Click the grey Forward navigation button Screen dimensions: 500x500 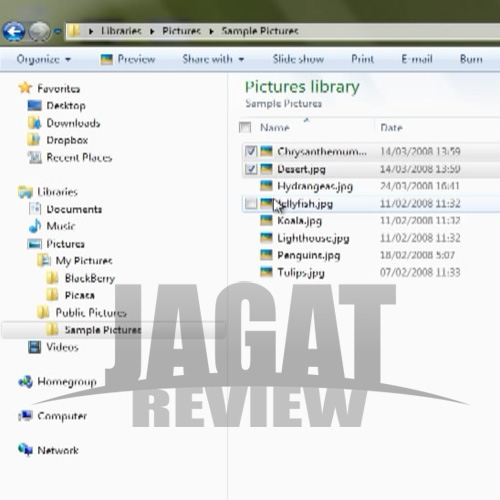pyautogui.click(x=39, y=31)
